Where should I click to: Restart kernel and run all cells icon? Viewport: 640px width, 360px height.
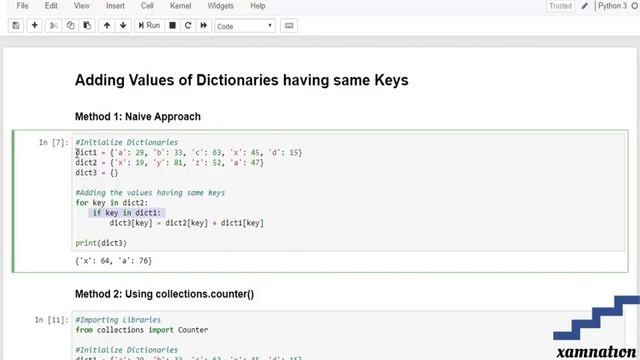(204, 26)
